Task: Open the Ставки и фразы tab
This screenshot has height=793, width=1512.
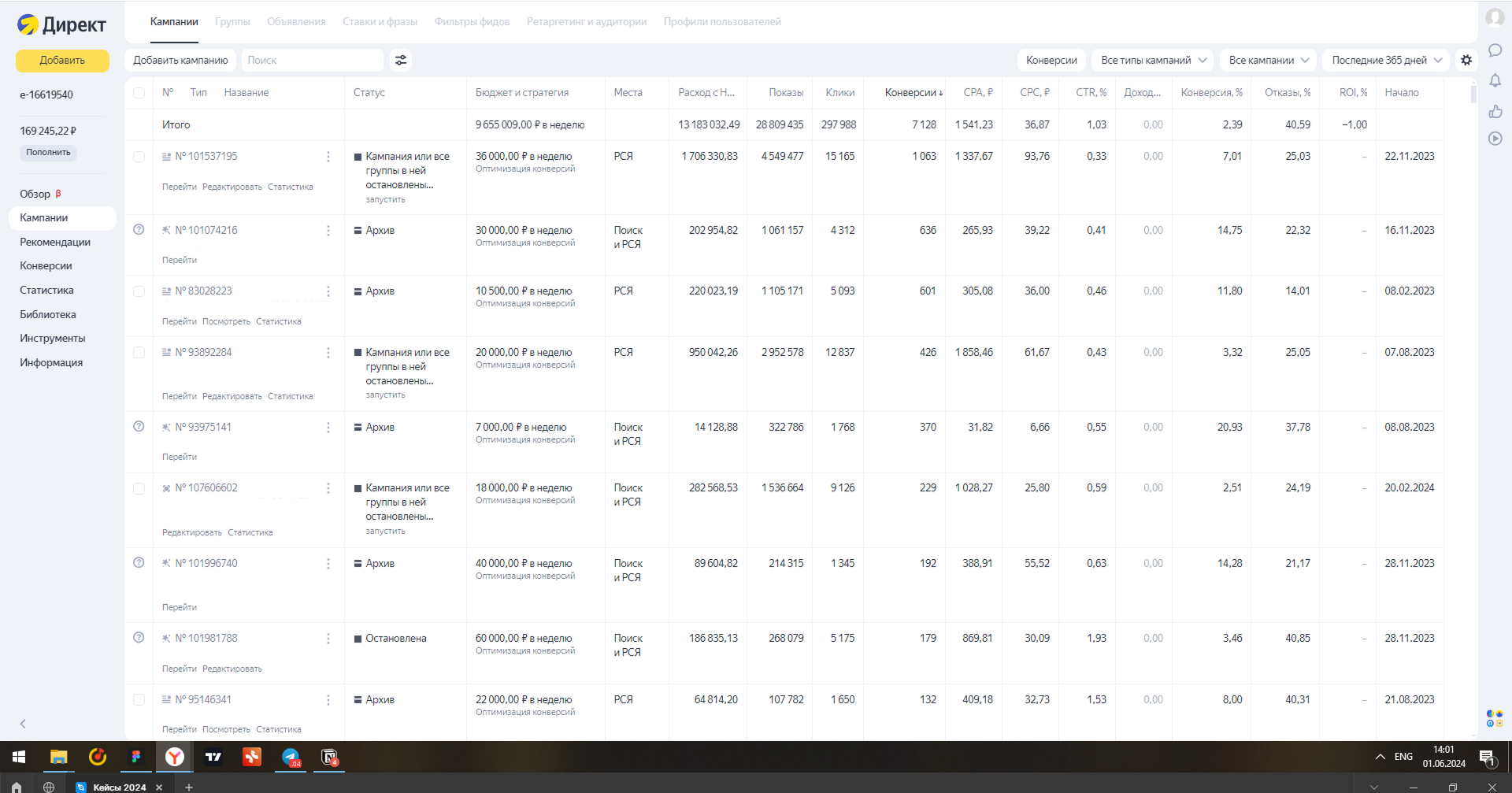Action: point(380,22)
